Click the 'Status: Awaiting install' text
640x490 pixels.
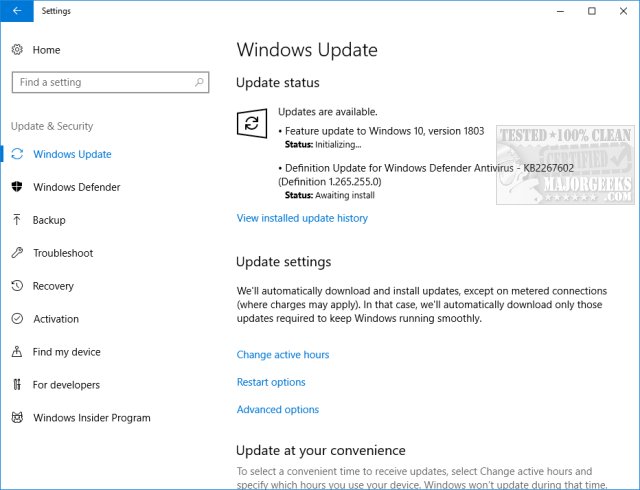click(x=329, y=195)
